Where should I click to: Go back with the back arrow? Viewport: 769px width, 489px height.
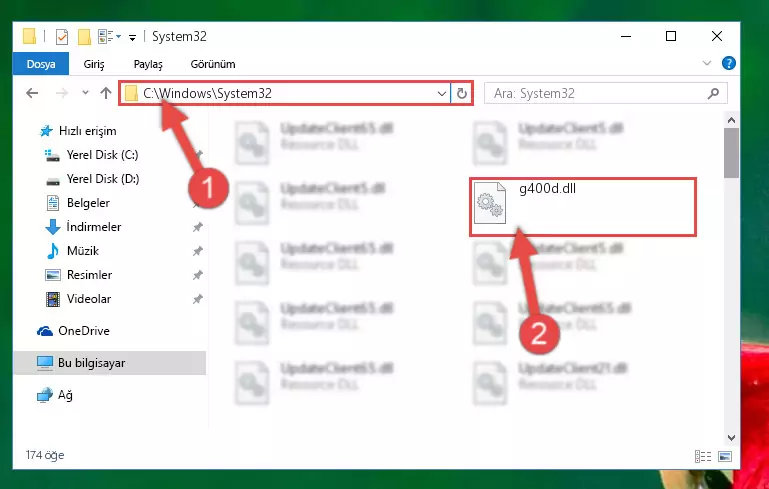pos(32,93)
